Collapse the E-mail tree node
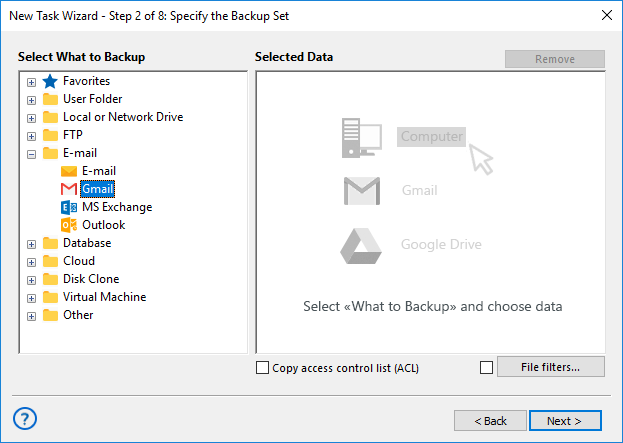Viewport: 623px width, 443px height. click(31, 154)
